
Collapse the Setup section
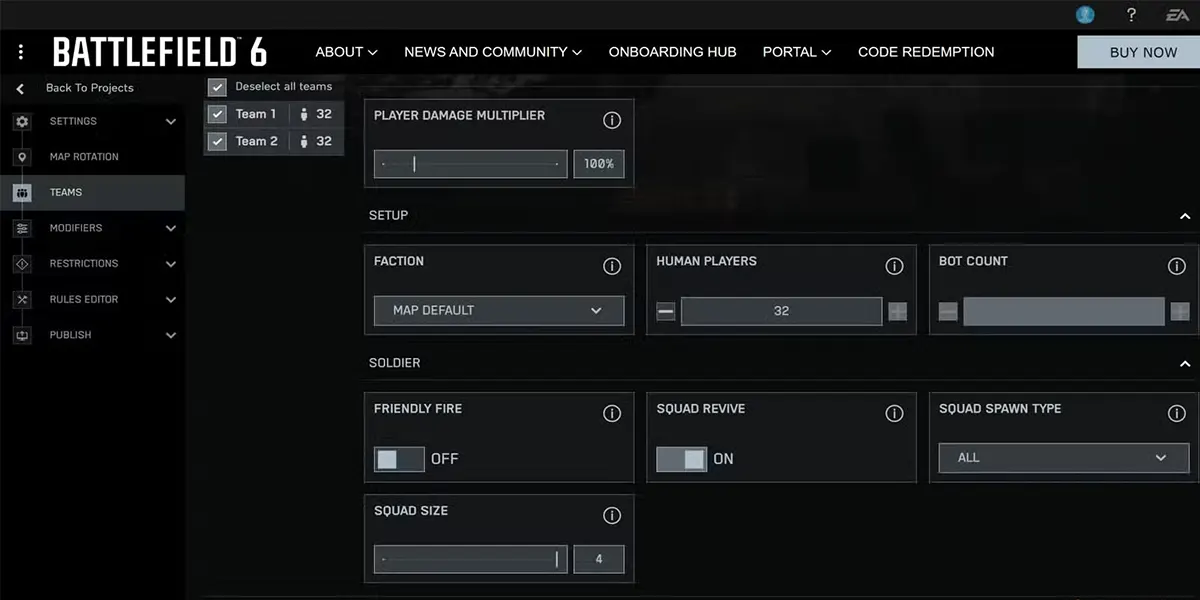pos(1185,216)
